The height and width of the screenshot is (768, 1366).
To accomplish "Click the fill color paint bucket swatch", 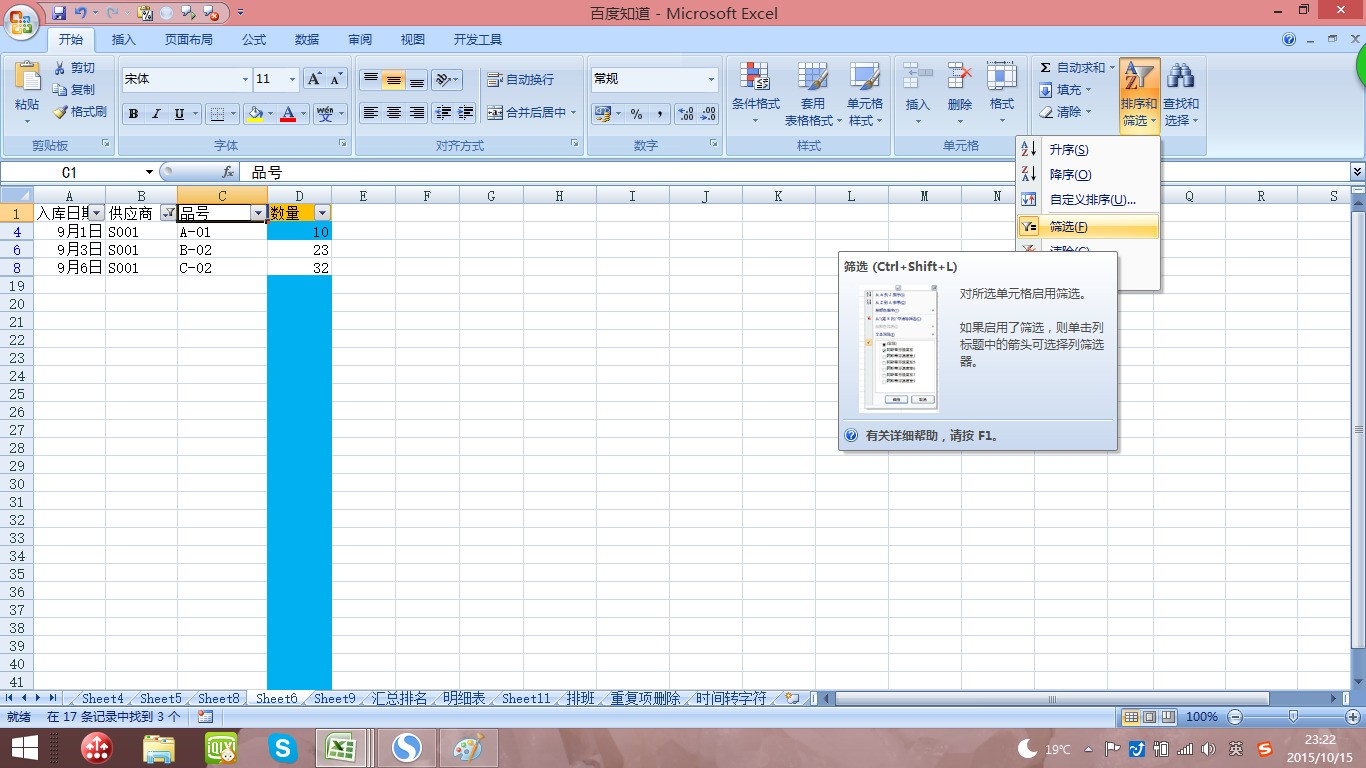I will 255,114.
